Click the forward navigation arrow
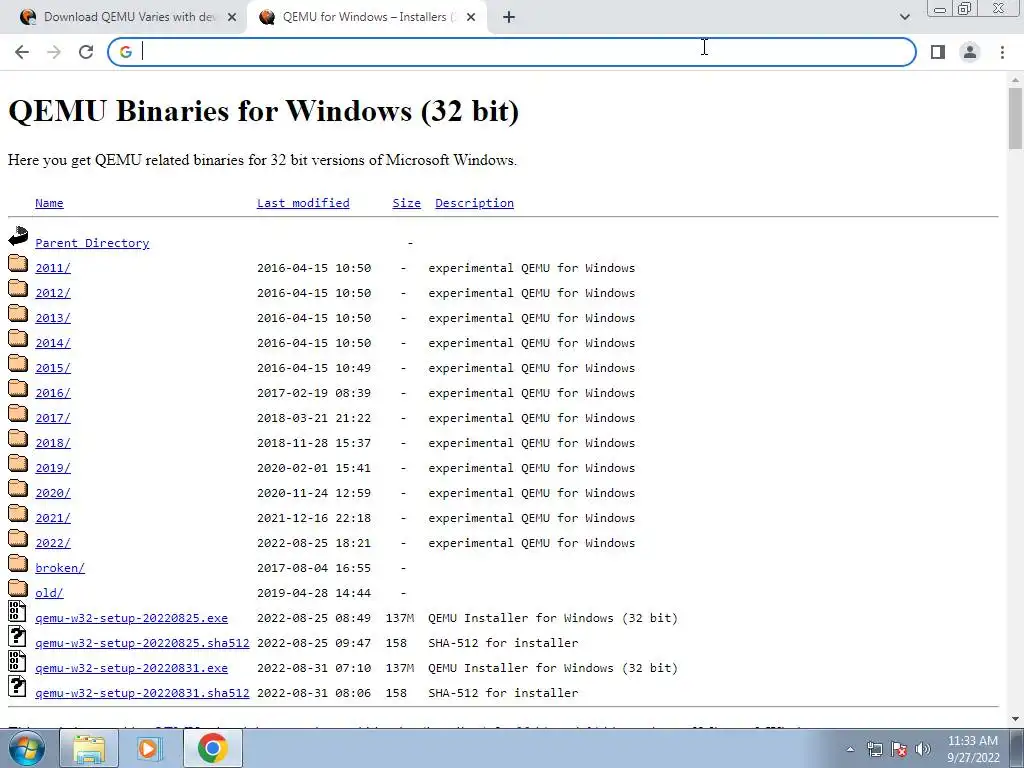1024x768 pixels. 54,52
